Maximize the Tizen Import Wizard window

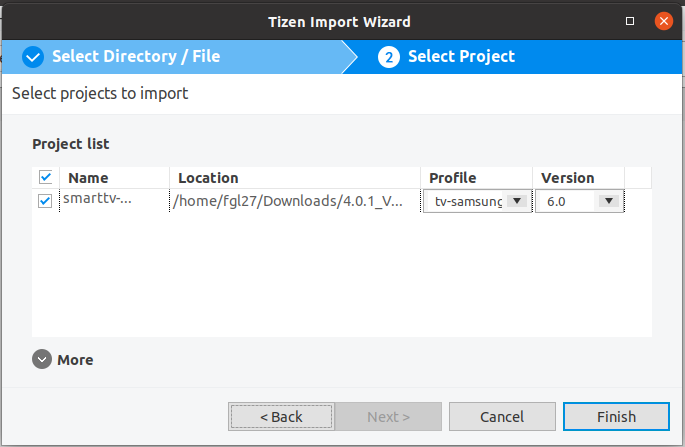pyautogui.click(x=630, y=21)
